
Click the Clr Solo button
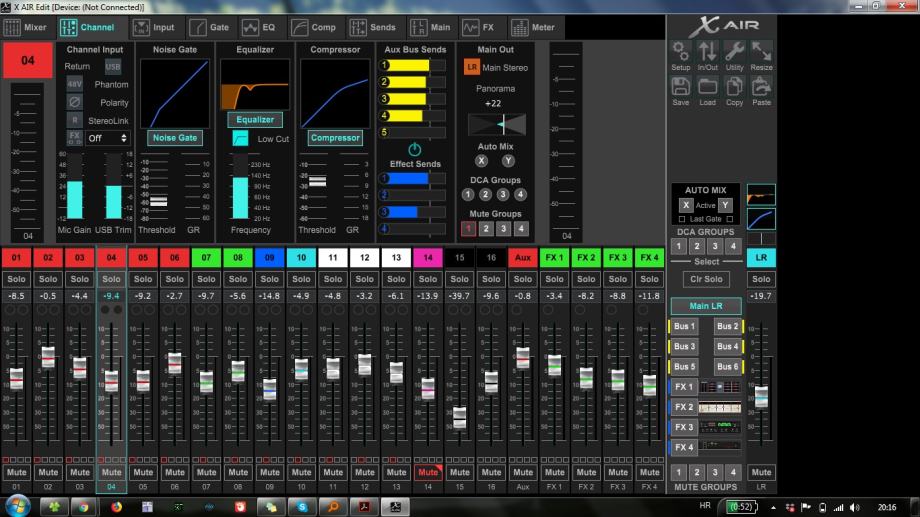[x=706, y=279]
